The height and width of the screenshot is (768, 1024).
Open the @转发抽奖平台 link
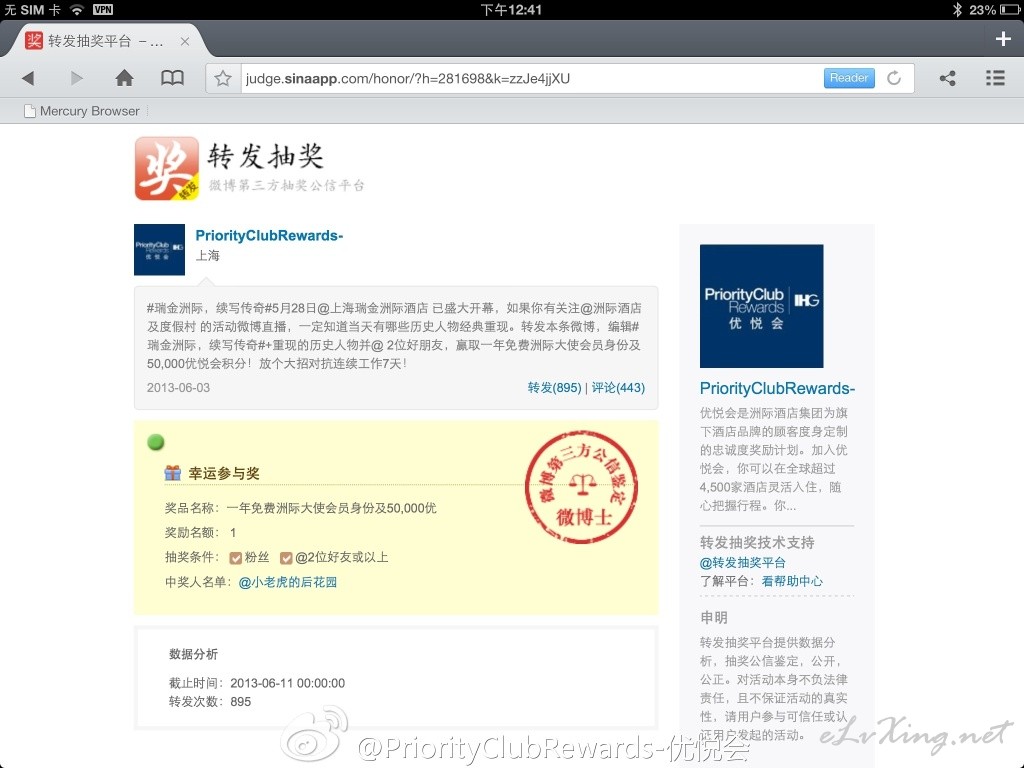743,562
